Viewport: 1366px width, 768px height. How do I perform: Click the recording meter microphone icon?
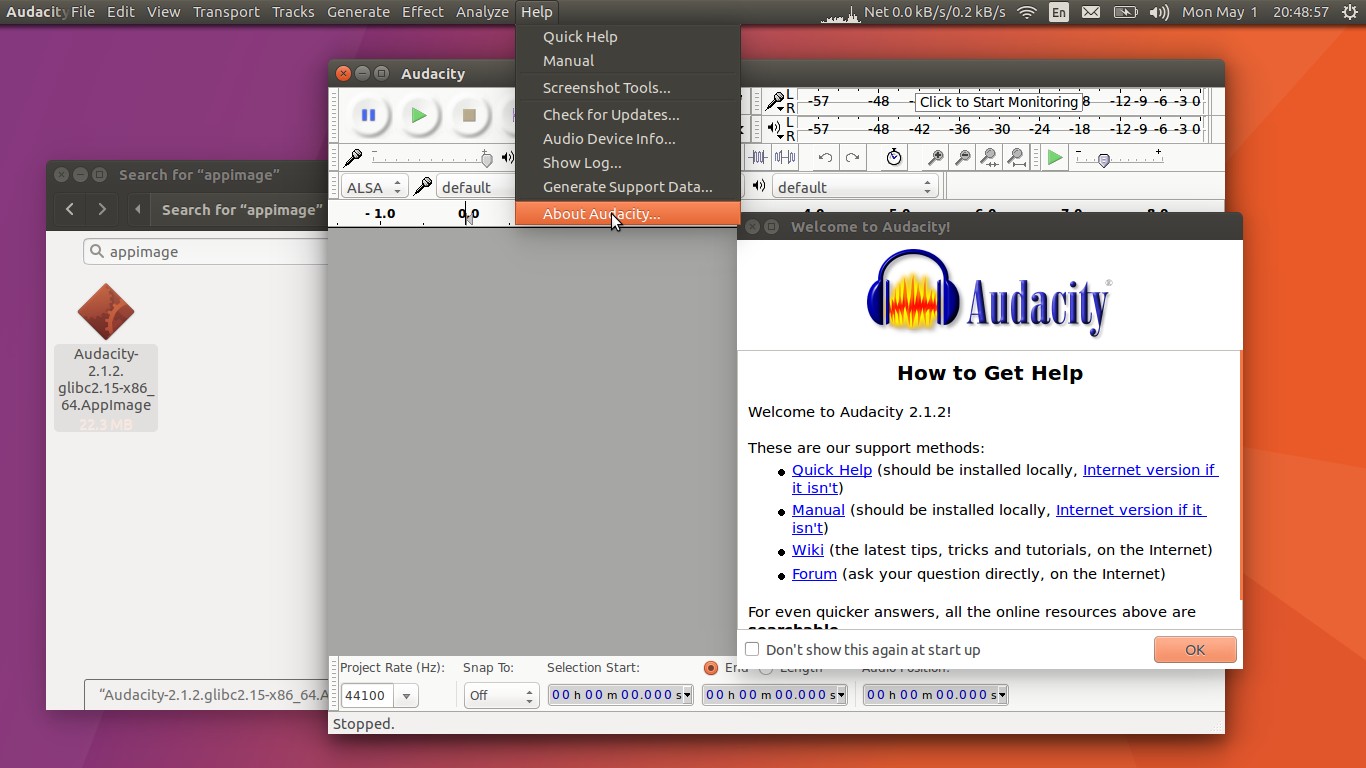pos(774,101)
